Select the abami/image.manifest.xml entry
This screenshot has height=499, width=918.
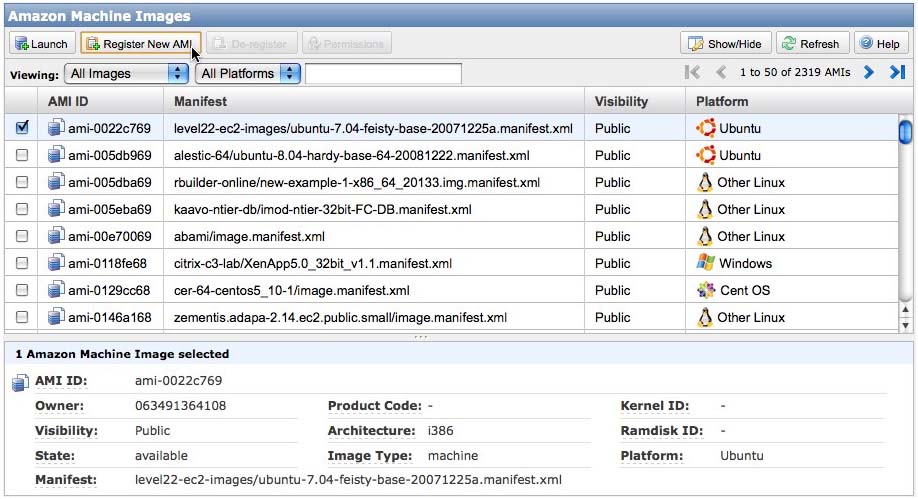249,236
